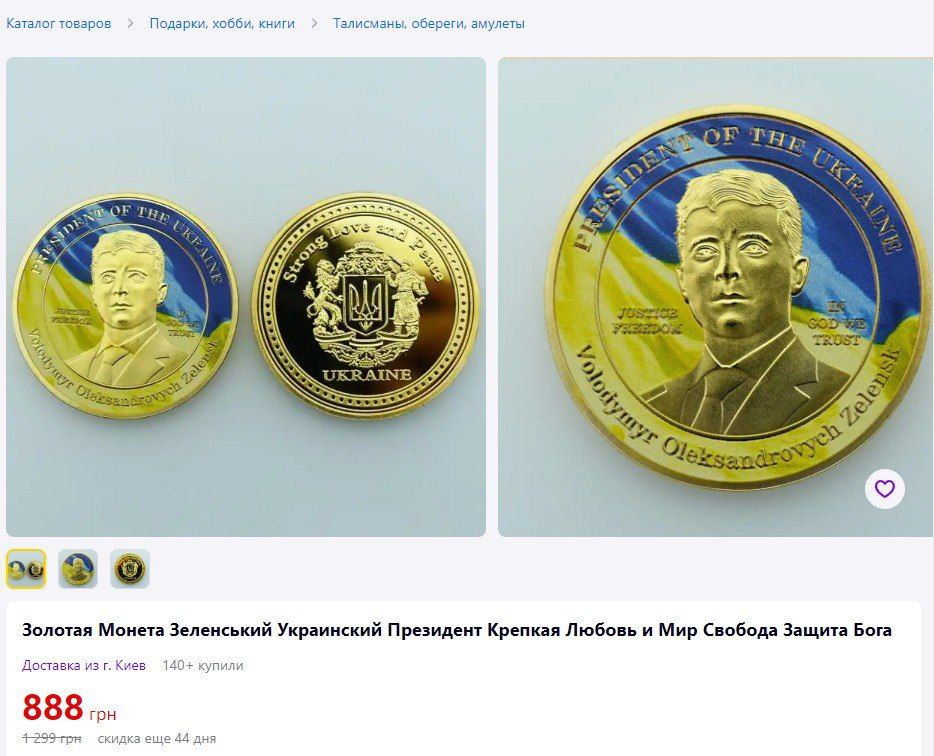
Task: Click the second breadcrumb chevron separator
Action: [315, 24]
